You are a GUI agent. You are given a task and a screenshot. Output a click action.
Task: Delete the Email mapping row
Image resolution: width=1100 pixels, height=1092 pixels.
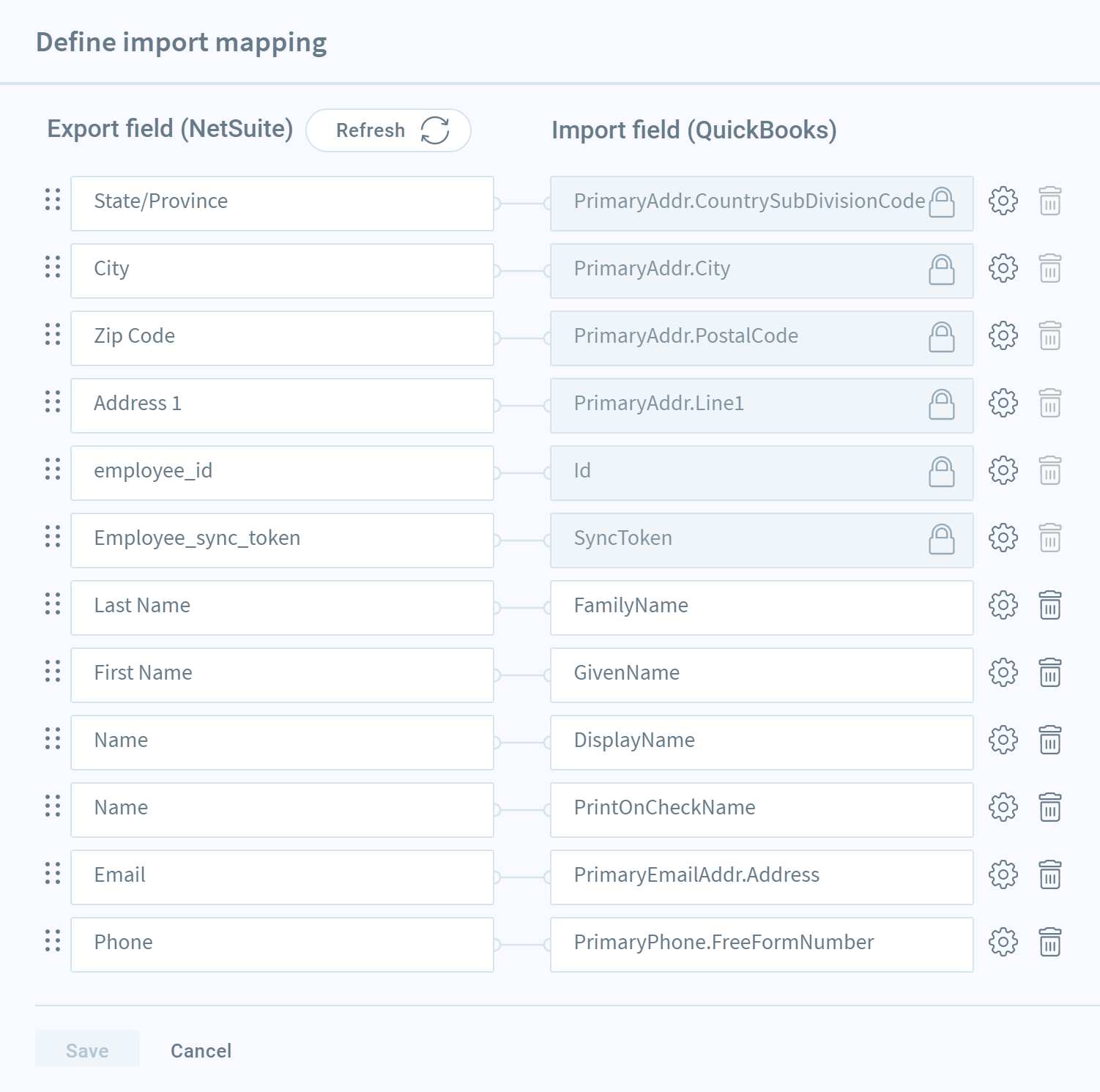pyautogui.click(x=1050, y=874)
